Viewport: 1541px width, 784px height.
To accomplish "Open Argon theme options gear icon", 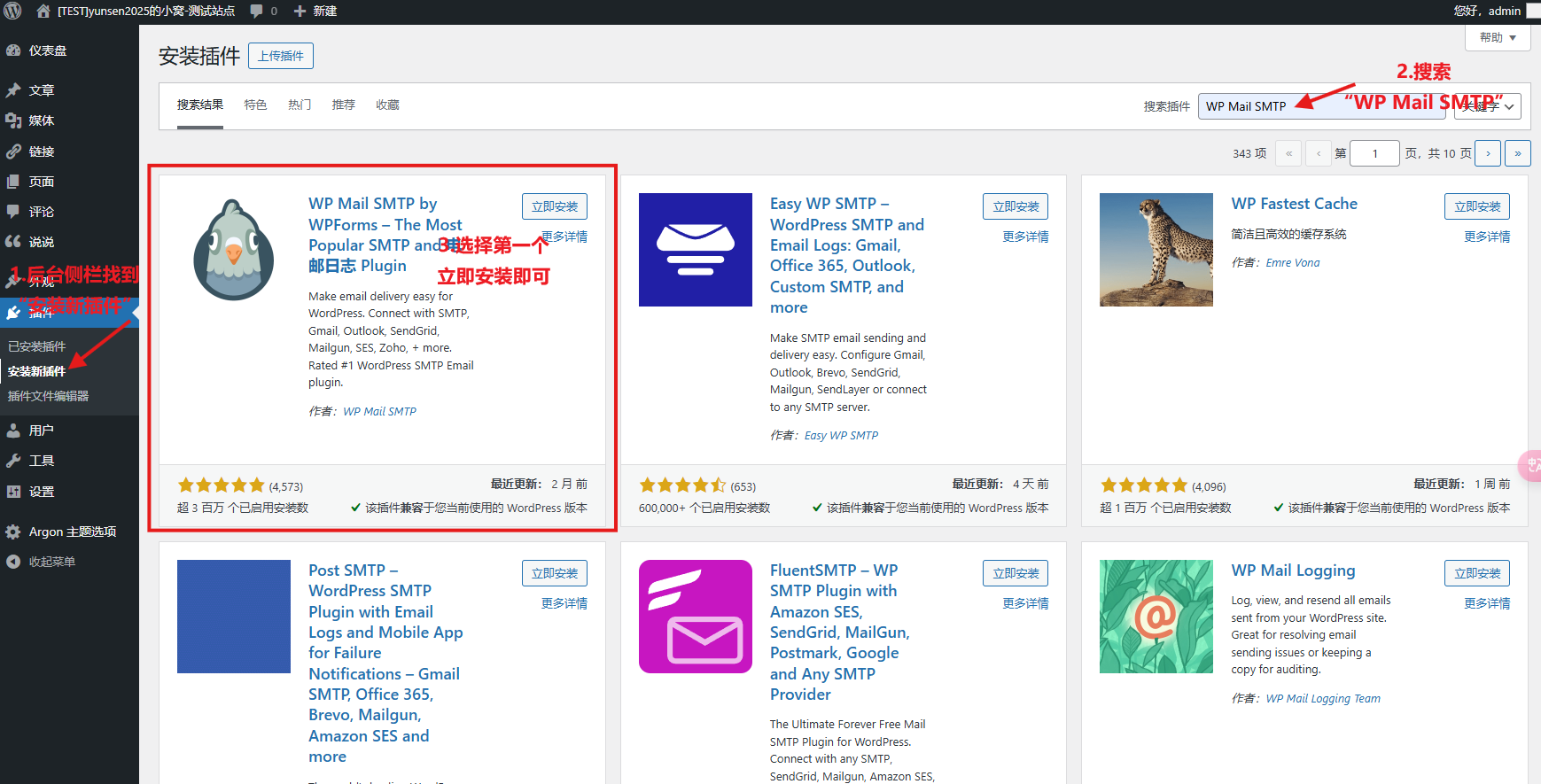I will click(13, 532).
